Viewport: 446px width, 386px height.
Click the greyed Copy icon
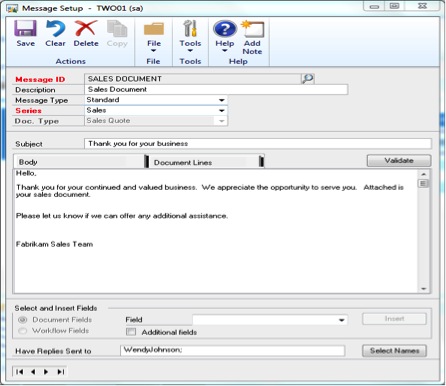click(x=117, y=29)
